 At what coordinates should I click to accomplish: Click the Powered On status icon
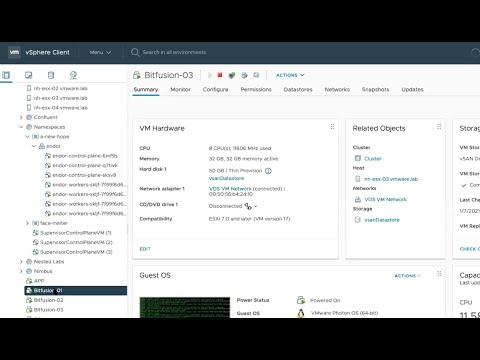pos(301,300)
